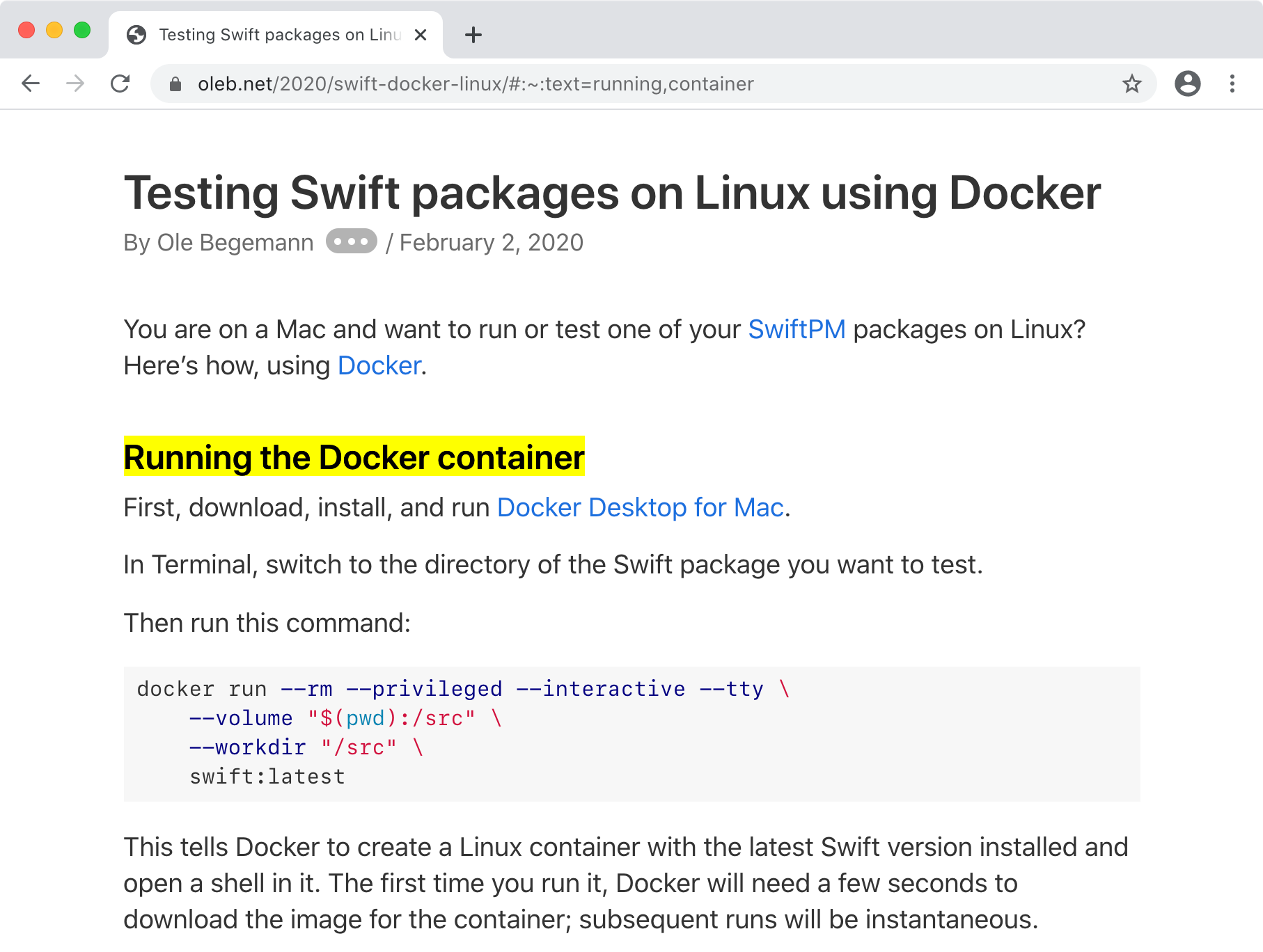Click the browser back arrow
Screen dimensions: 1263x952
(31, 84)
